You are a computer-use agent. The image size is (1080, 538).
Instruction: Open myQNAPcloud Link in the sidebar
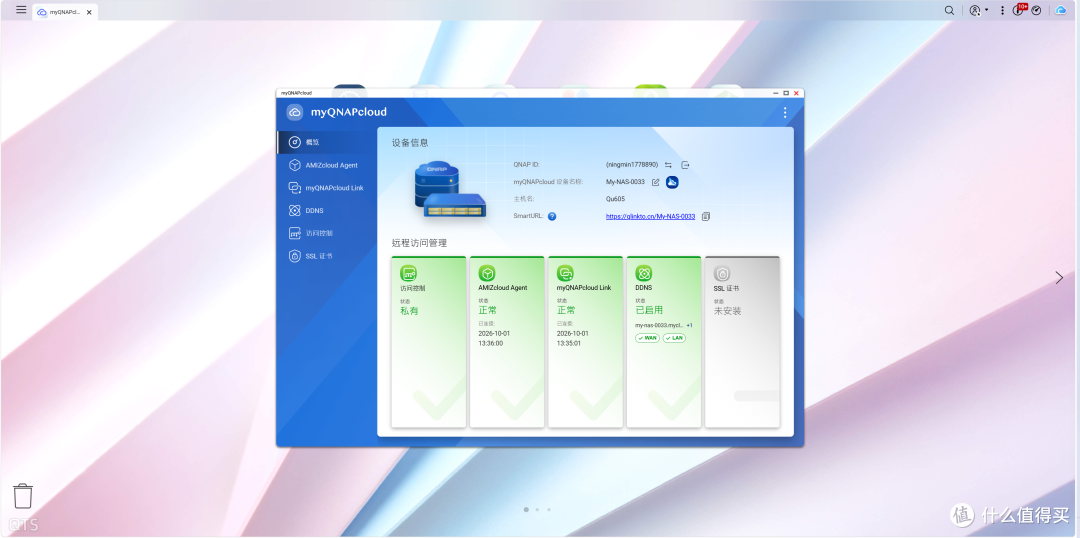point(327,187)
